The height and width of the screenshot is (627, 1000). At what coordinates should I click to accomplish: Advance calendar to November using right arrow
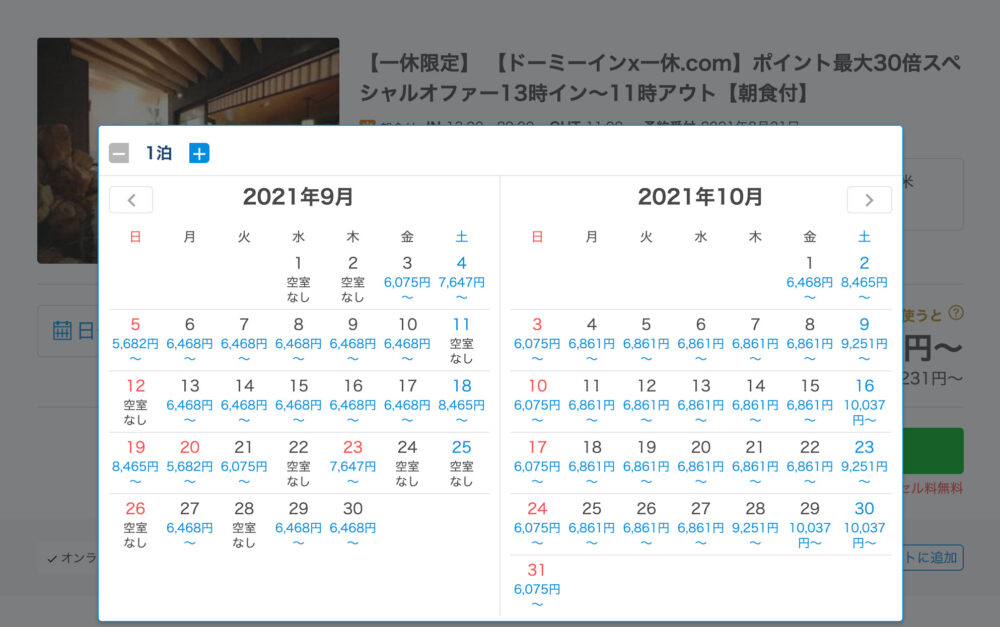point(869,200)
